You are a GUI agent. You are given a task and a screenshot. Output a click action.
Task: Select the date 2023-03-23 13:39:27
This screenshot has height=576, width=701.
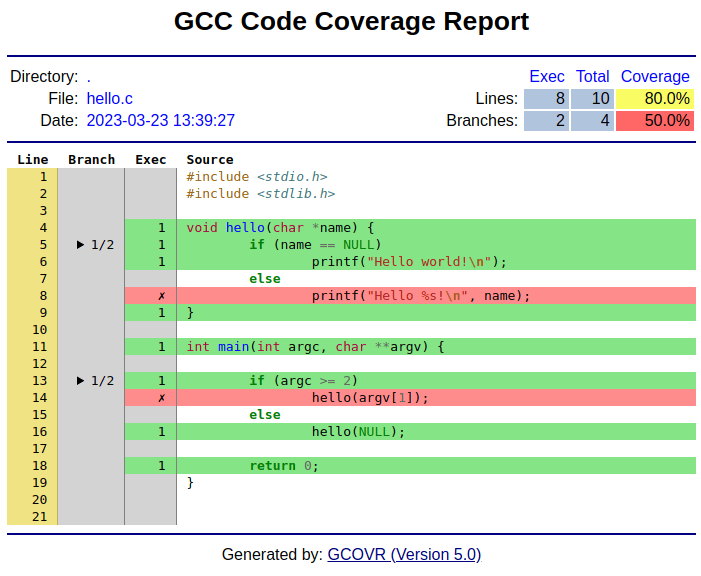[160, 120]
